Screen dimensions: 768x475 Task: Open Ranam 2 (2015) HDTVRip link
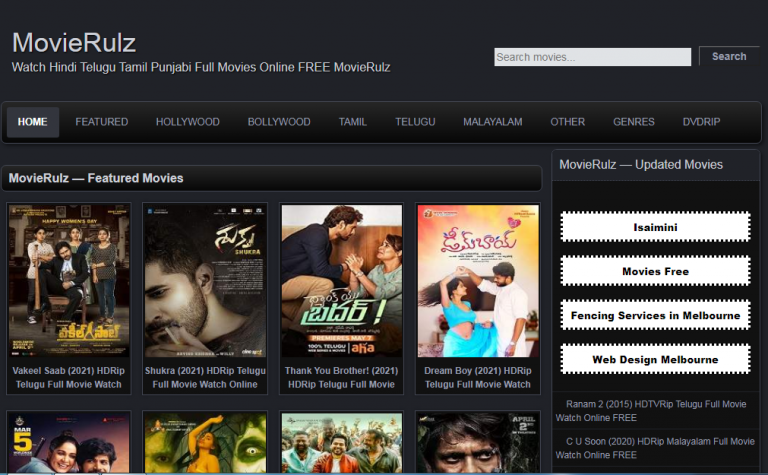pyautogui.click(x=651, y=411)
